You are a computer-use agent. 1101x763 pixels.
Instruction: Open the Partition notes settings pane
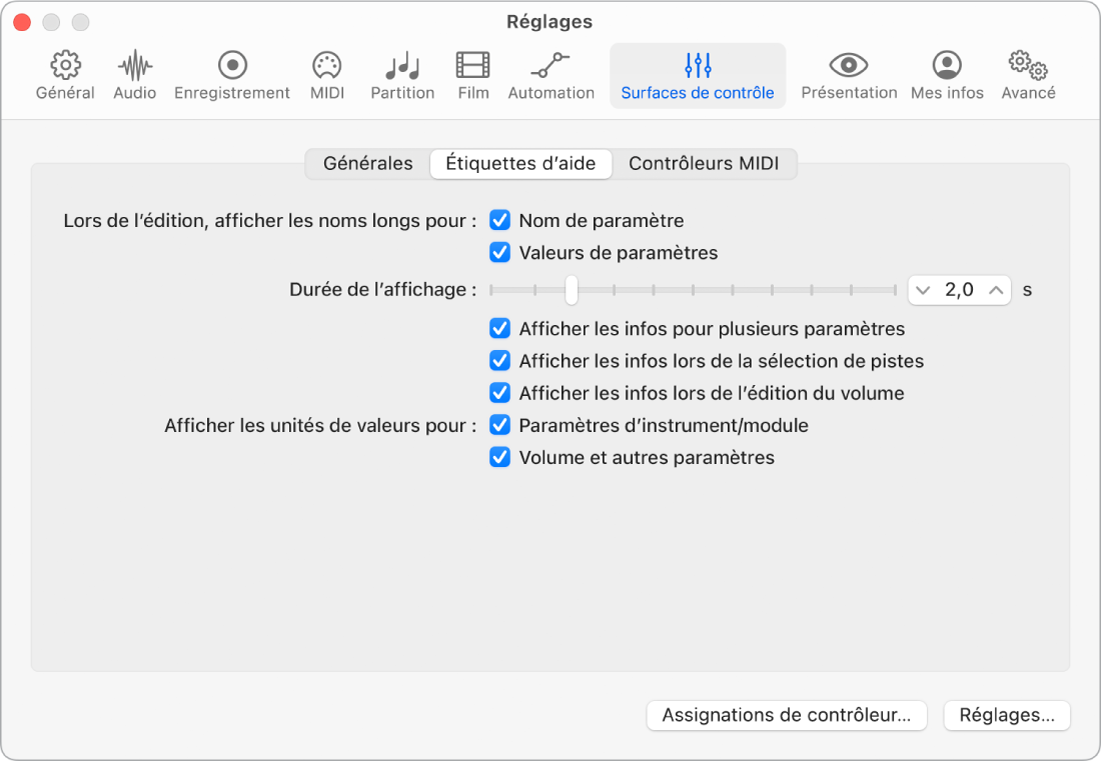[402, 76]
